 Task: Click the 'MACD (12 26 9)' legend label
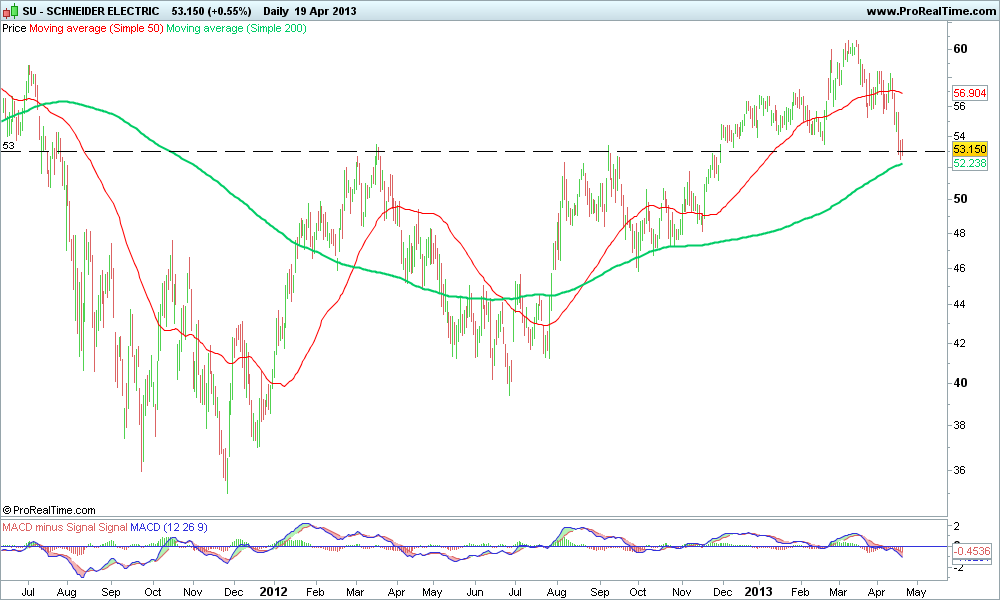click(x=168, y=527)
